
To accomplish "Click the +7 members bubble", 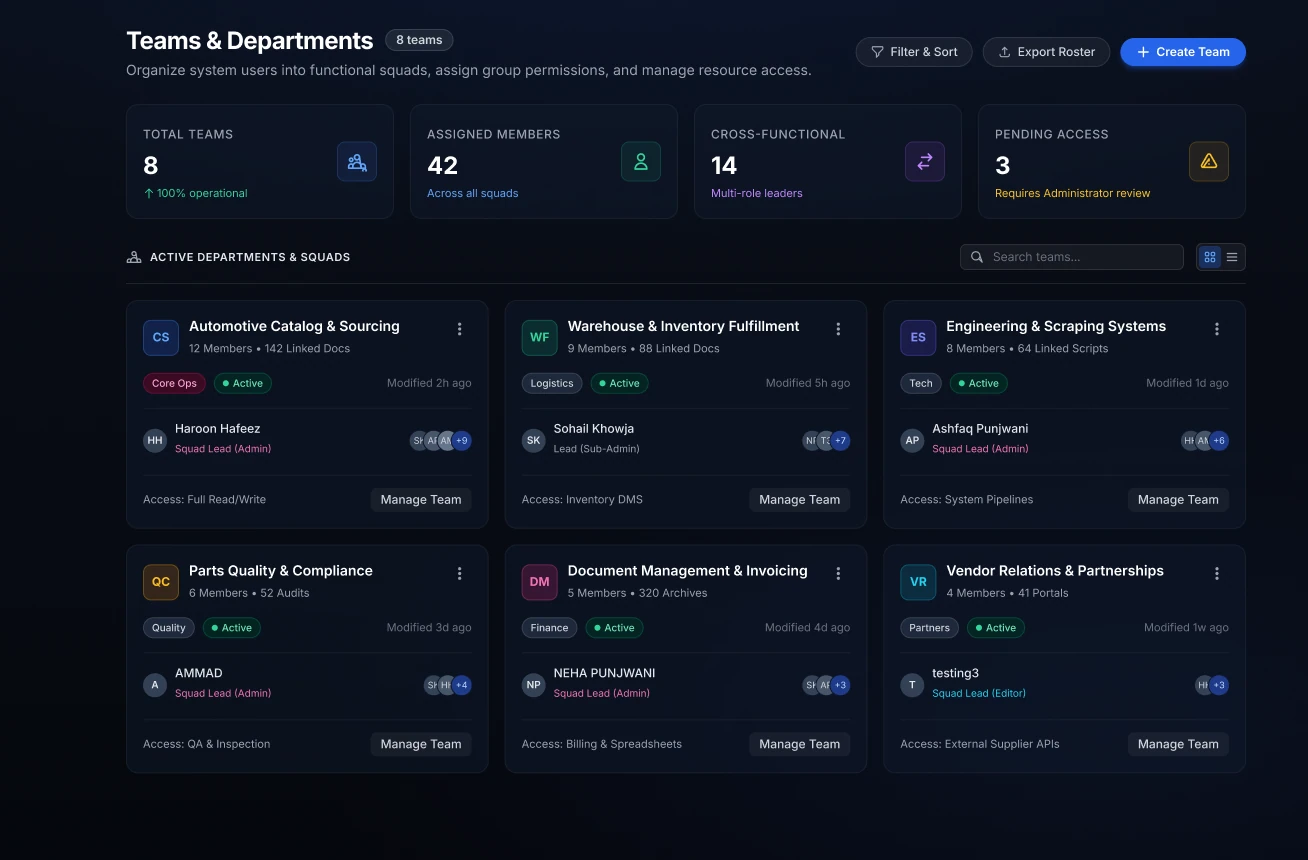I will click(x=840, y=440).
